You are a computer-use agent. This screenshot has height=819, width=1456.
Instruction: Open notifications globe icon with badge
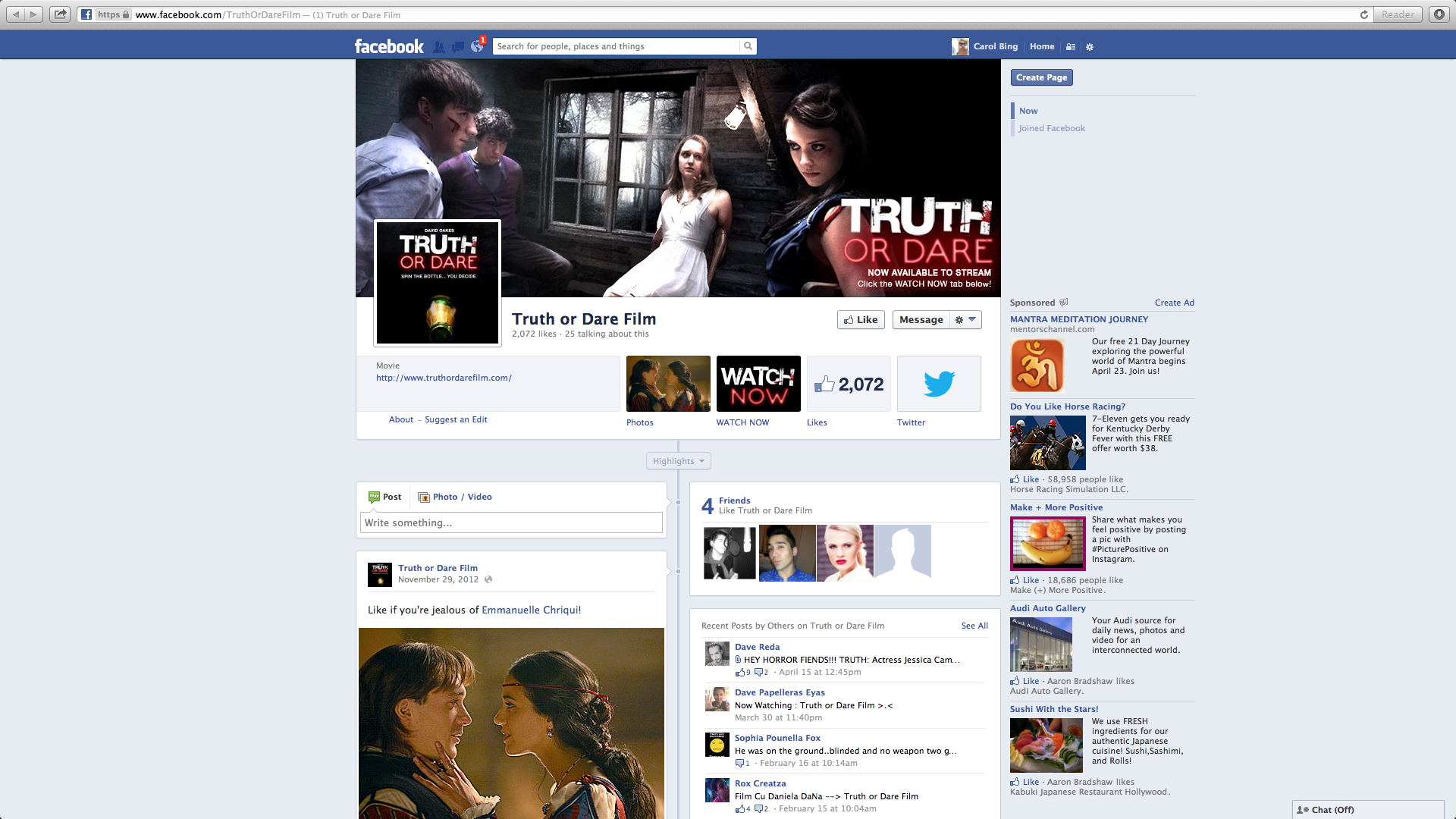click(477, 45)
